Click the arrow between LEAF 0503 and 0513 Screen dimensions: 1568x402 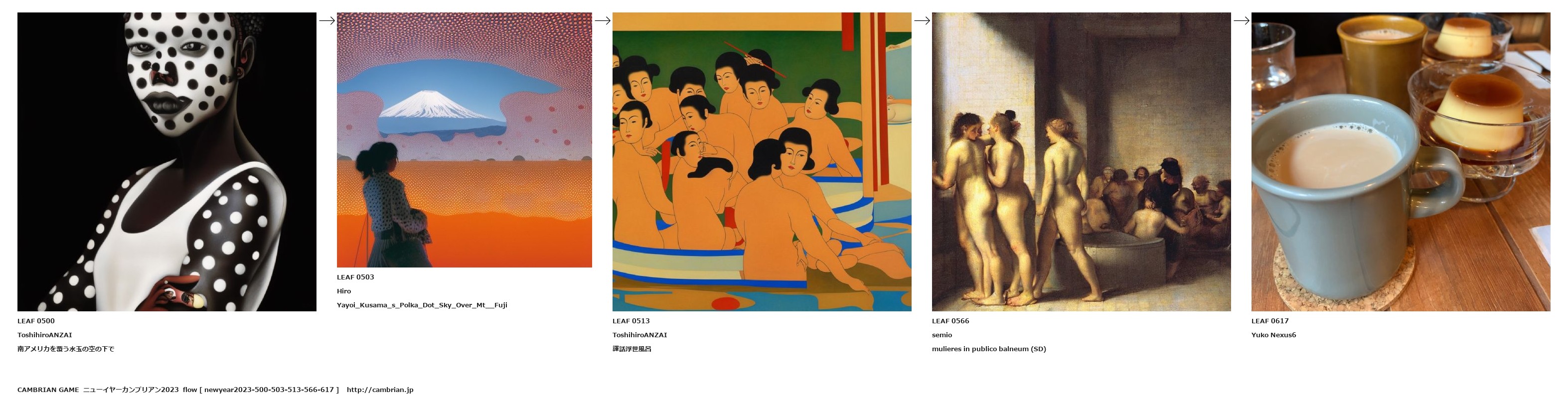click(x=603, y=21)
